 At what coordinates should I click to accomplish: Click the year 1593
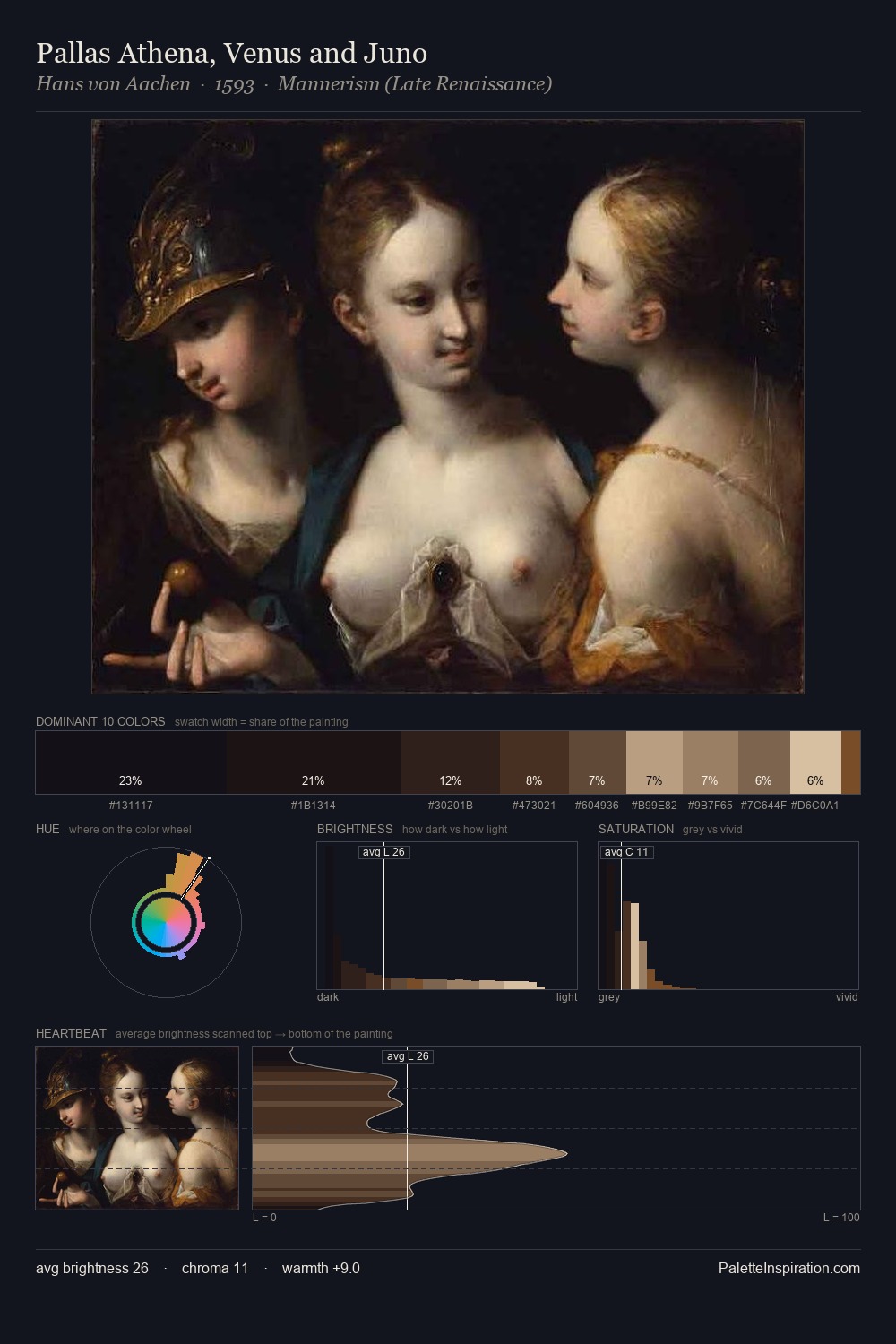tap(234, 85)
